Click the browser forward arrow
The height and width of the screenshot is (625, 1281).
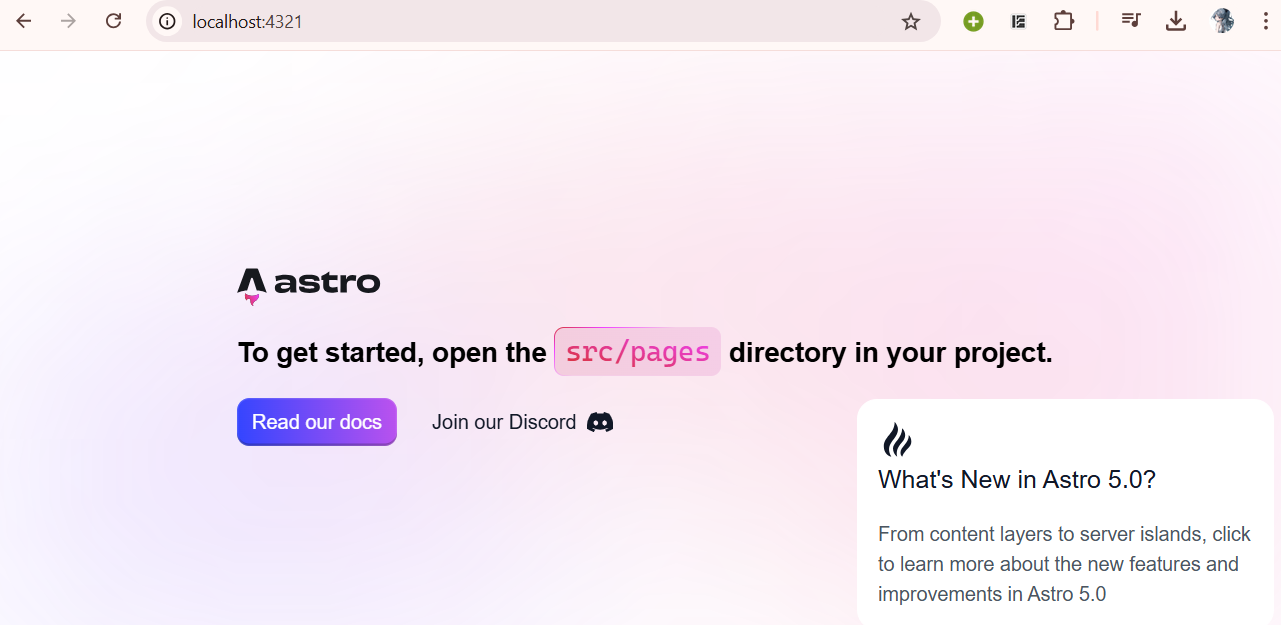(x=68, y=21)
